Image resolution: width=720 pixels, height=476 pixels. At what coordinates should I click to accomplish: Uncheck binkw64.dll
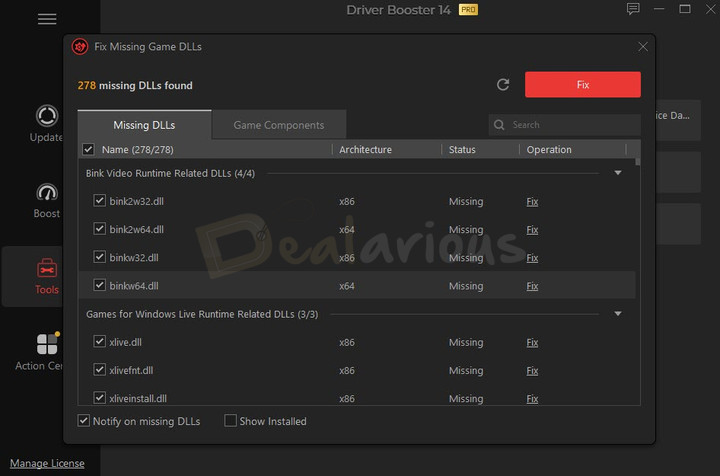99,285
